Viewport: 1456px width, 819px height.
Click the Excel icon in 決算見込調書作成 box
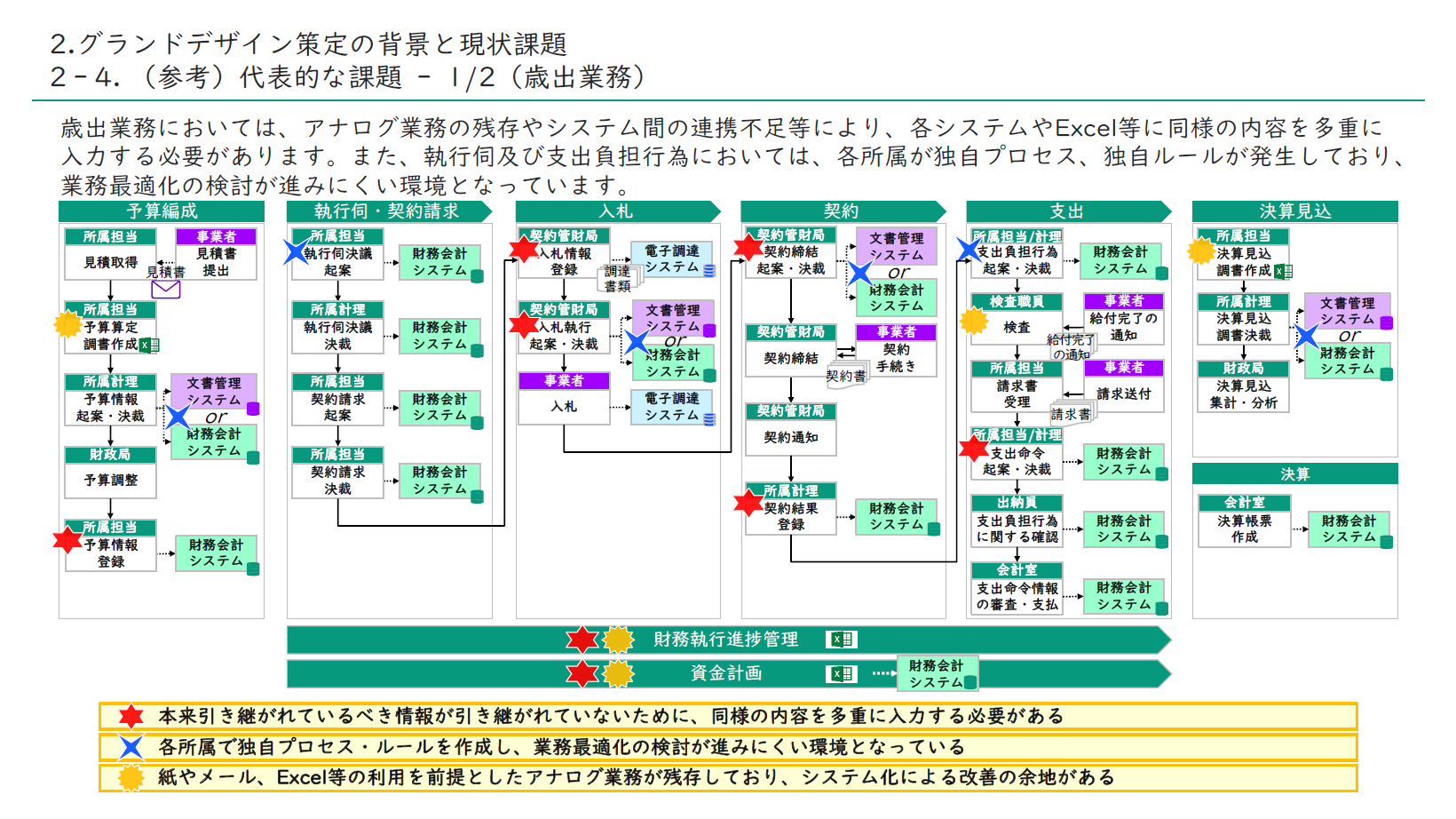(1282, 271)
